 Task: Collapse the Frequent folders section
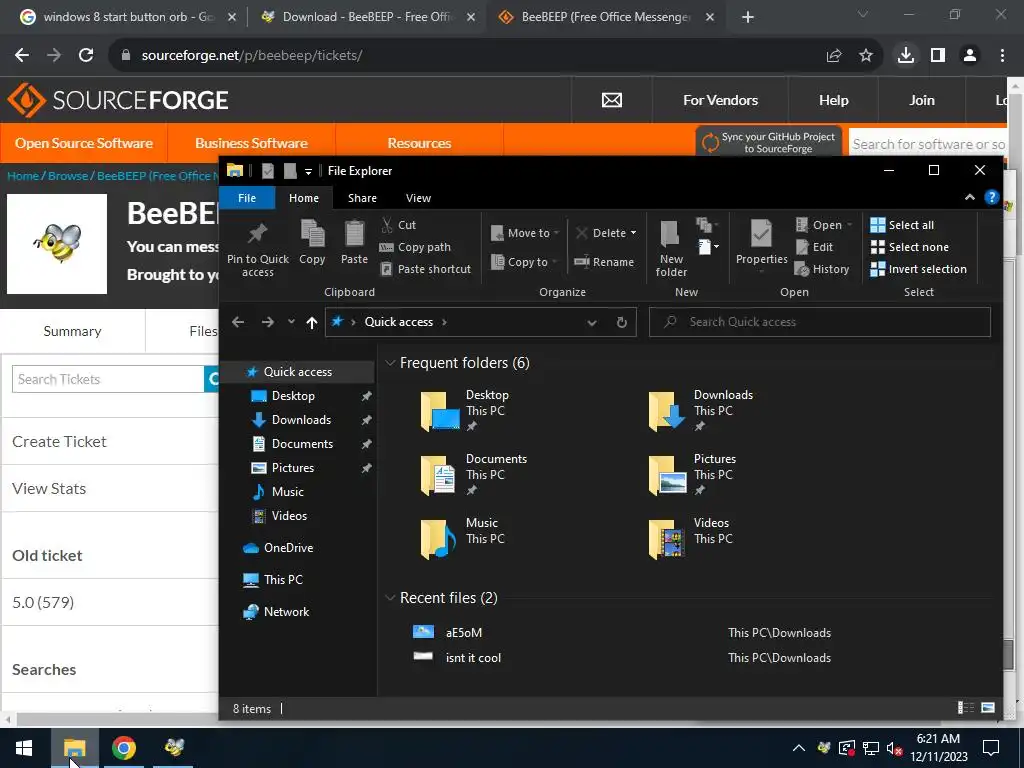391,362
